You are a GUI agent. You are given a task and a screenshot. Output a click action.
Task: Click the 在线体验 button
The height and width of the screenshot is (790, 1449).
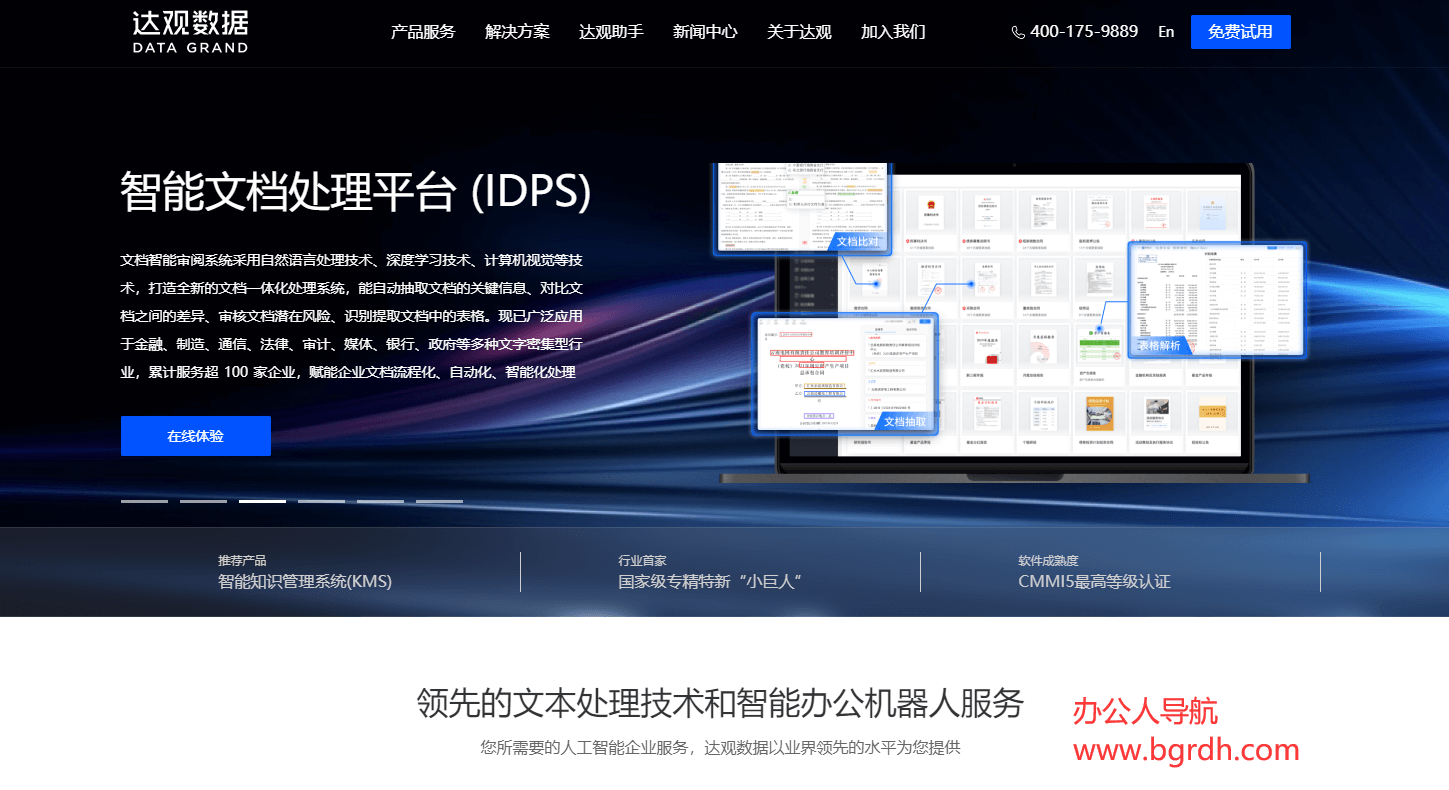196,436
